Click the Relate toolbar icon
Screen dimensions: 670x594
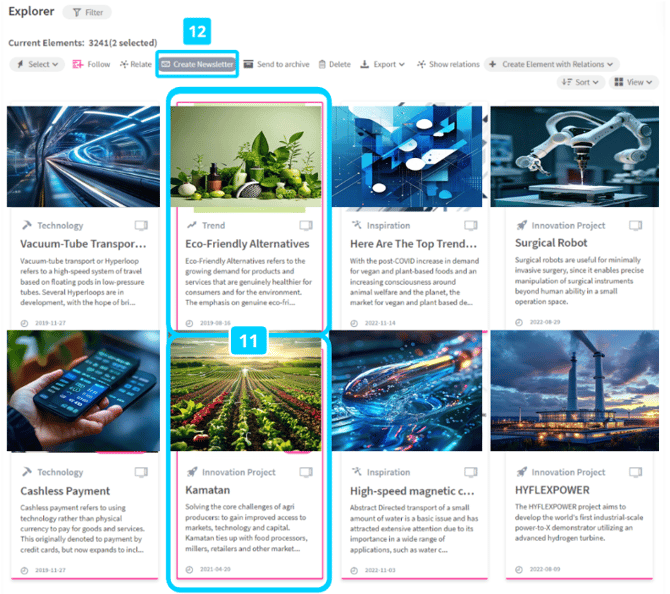click(x=124, y=64)
